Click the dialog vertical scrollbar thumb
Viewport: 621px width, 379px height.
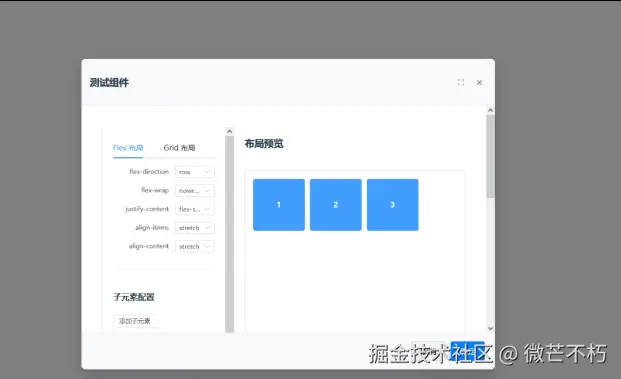pos(490,156)
